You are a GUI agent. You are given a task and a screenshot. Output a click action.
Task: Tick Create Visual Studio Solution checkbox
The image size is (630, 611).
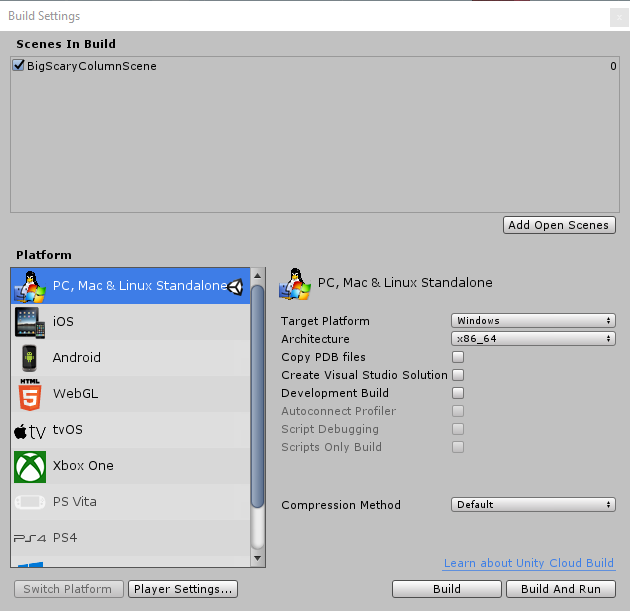coord(458,375)
